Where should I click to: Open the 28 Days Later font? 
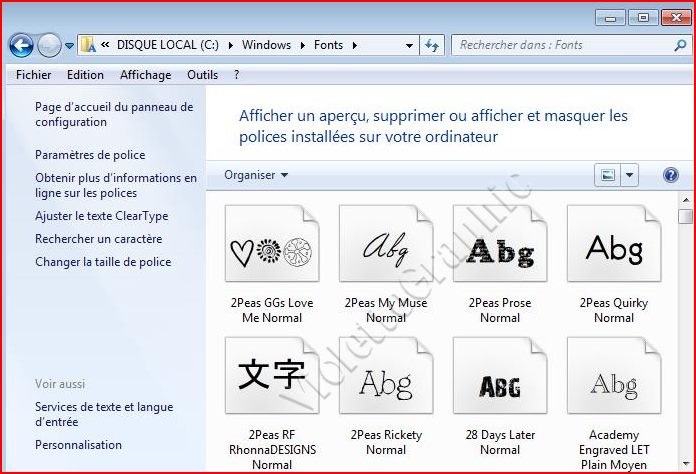(500, 380)
